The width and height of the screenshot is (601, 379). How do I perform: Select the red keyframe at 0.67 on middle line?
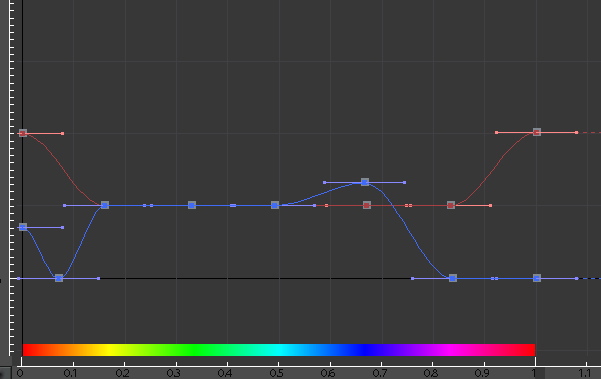(367, 205)
